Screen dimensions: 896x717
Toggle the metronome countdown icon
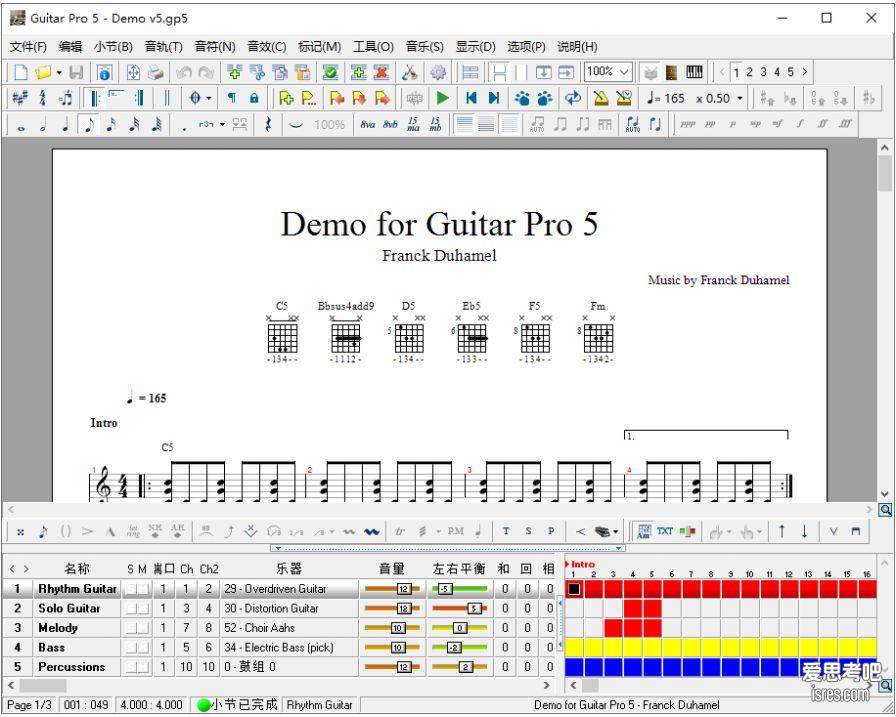tap(624, 98)
